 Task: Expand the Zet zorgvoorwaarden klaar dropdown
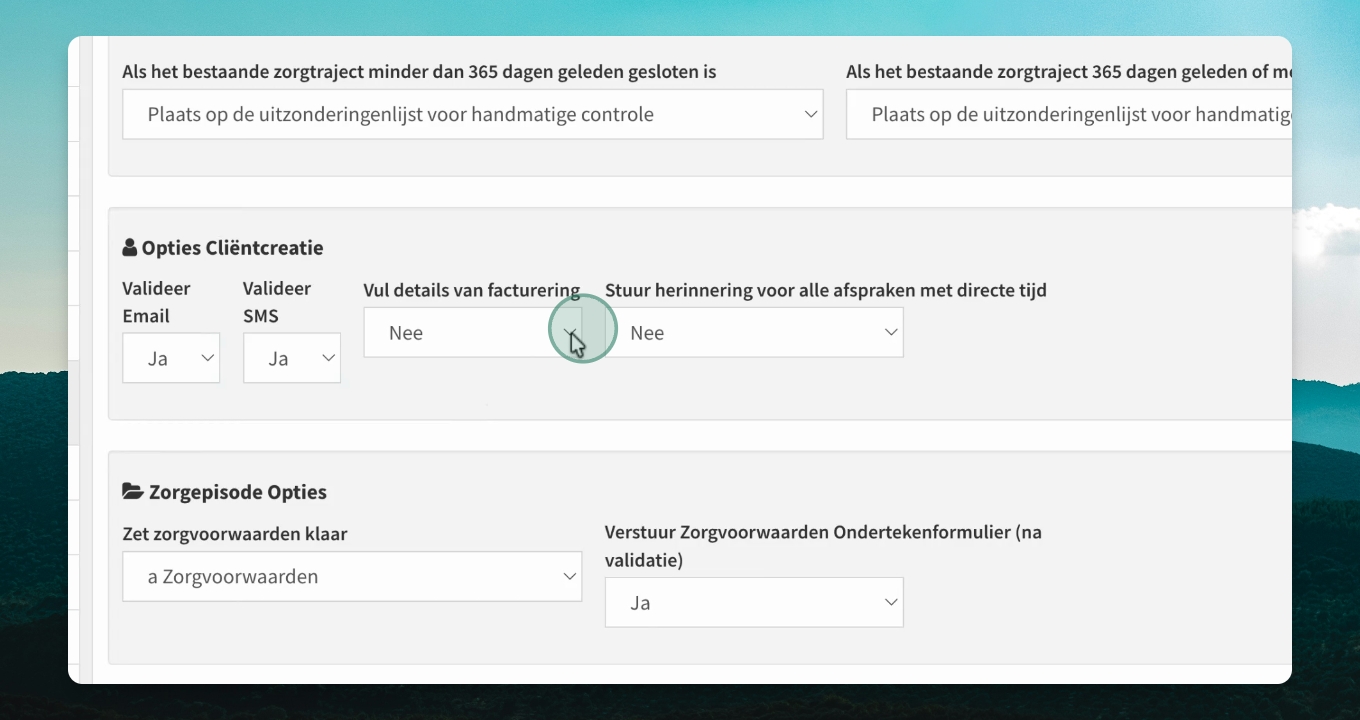click(x=352, y=576)
